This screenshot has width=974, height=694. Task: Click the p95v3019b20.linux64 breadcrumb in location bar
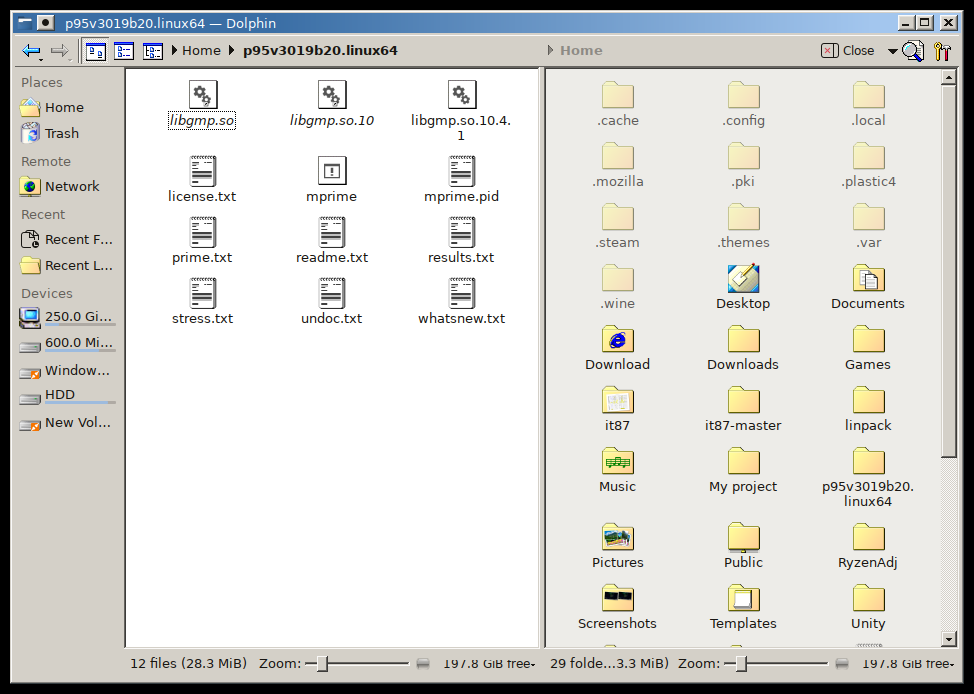point(321,50)
